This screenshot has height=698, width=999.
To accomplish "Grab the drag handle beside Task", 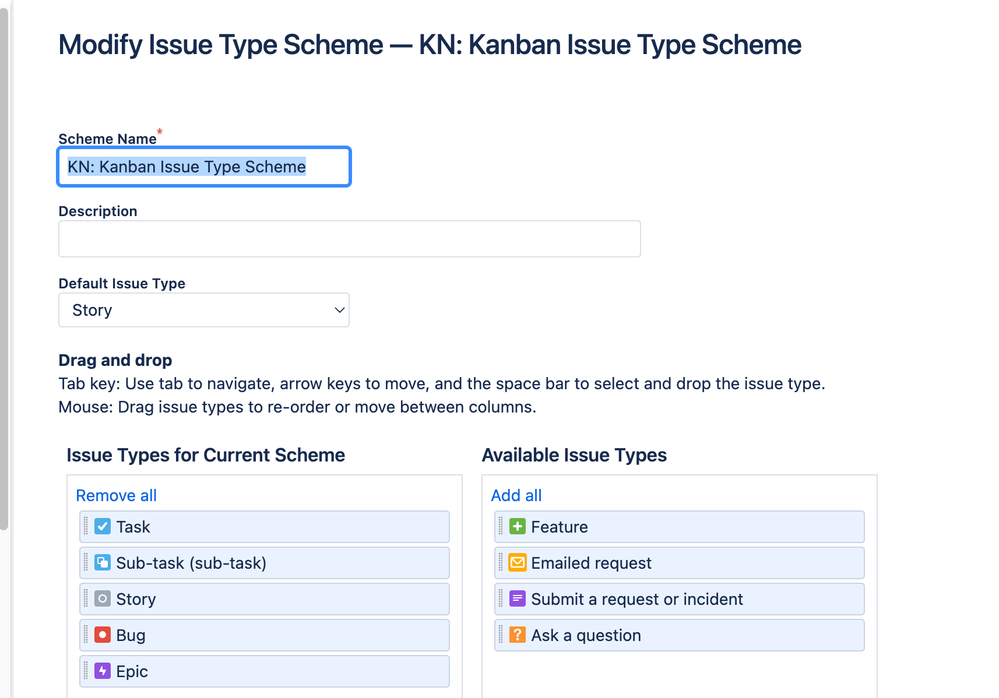I will (x=86, y=527).
